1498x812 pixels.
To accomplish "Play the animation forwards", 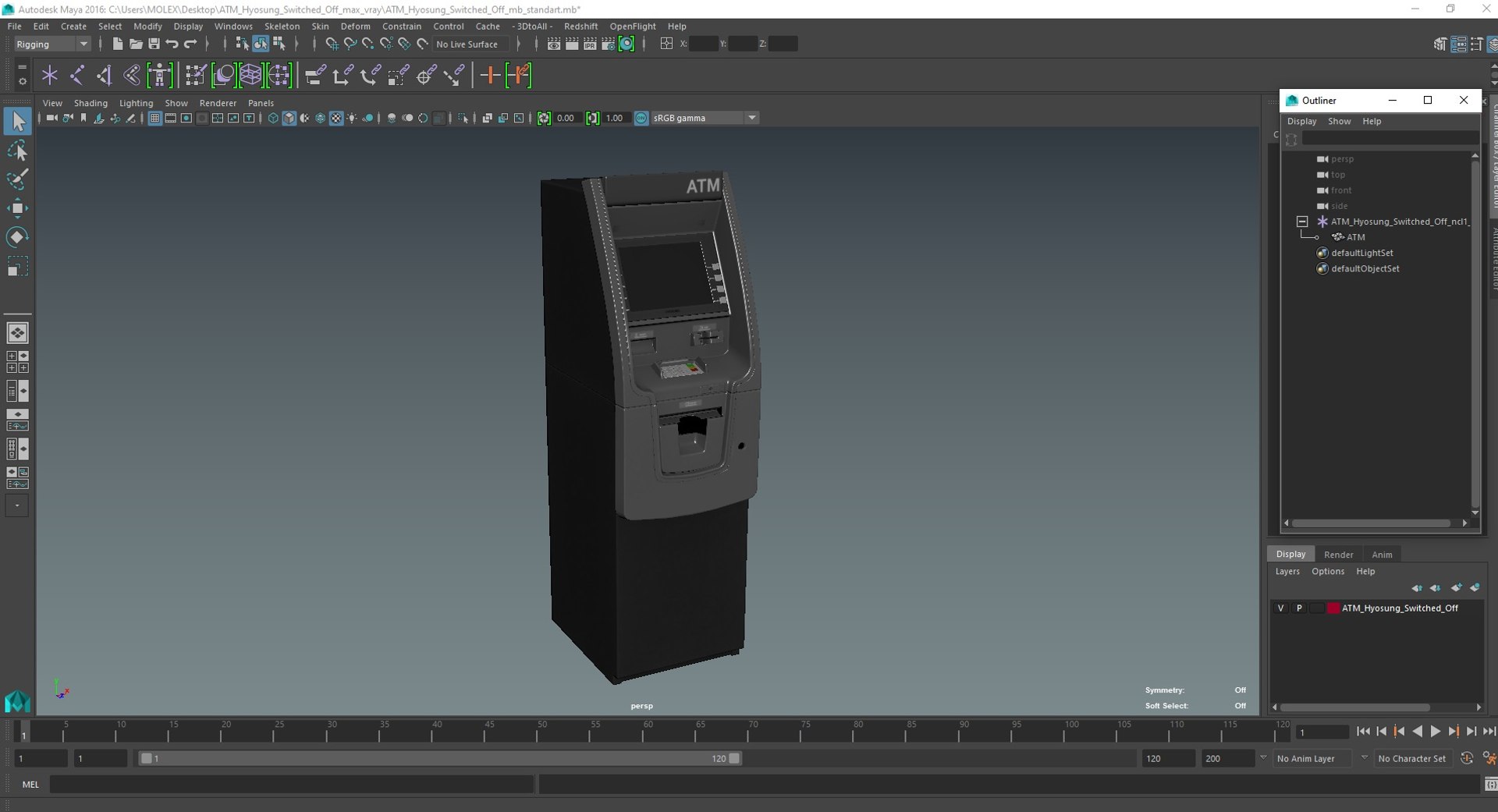I will [1435, 732].
